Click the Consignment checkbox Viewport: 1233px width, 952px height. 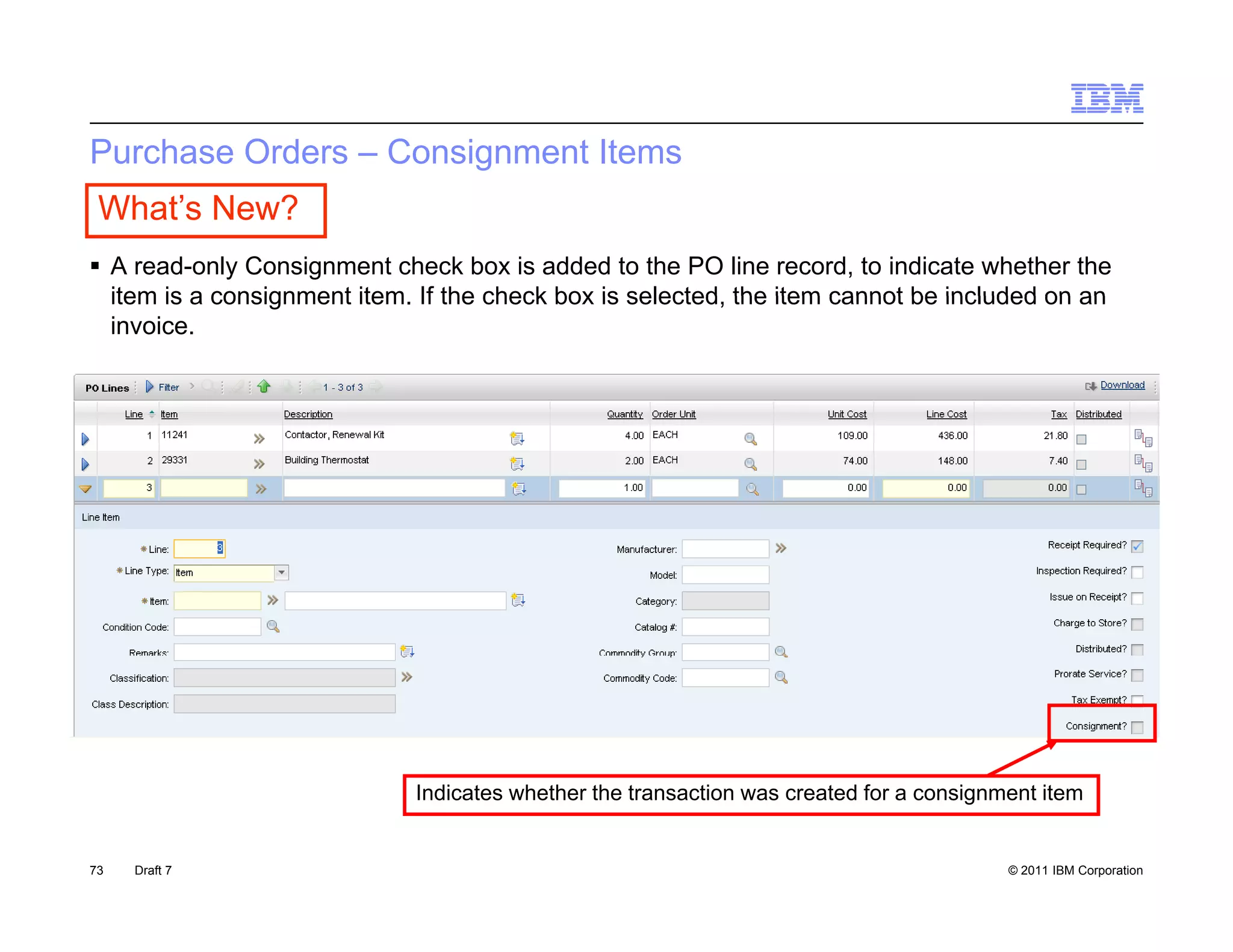1137,728
